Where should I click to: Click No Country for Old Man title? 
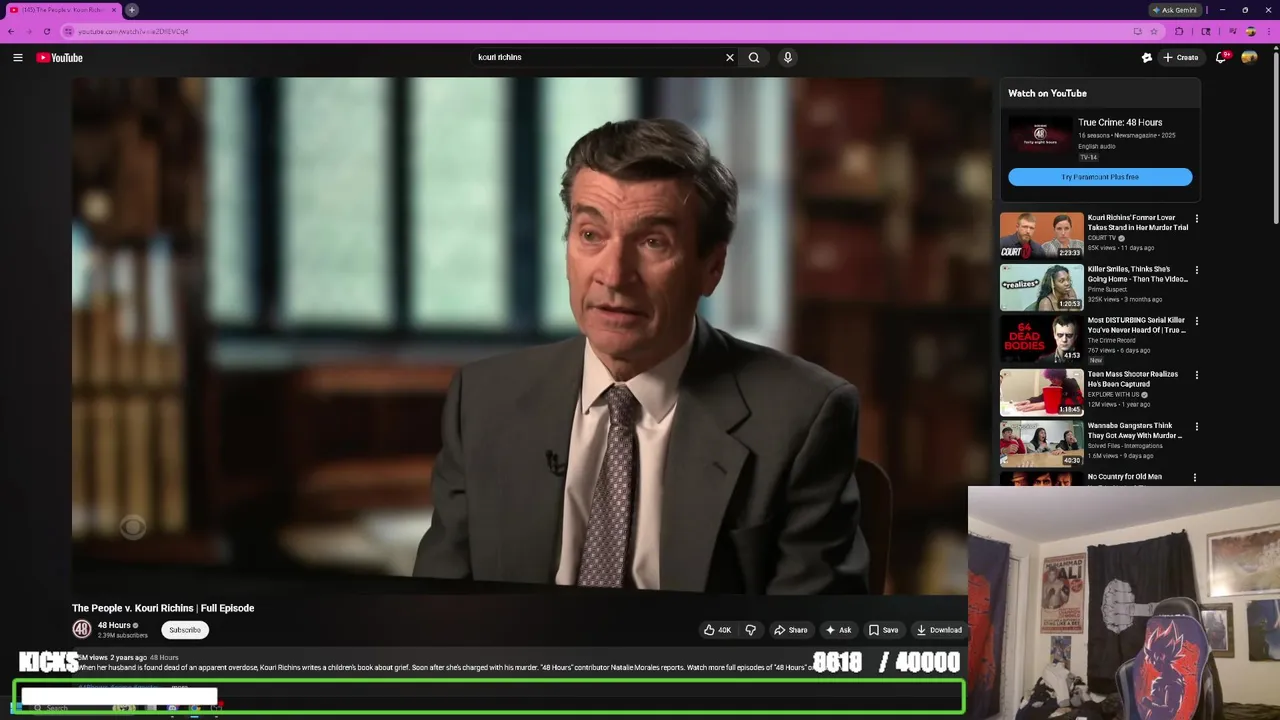1125,477
